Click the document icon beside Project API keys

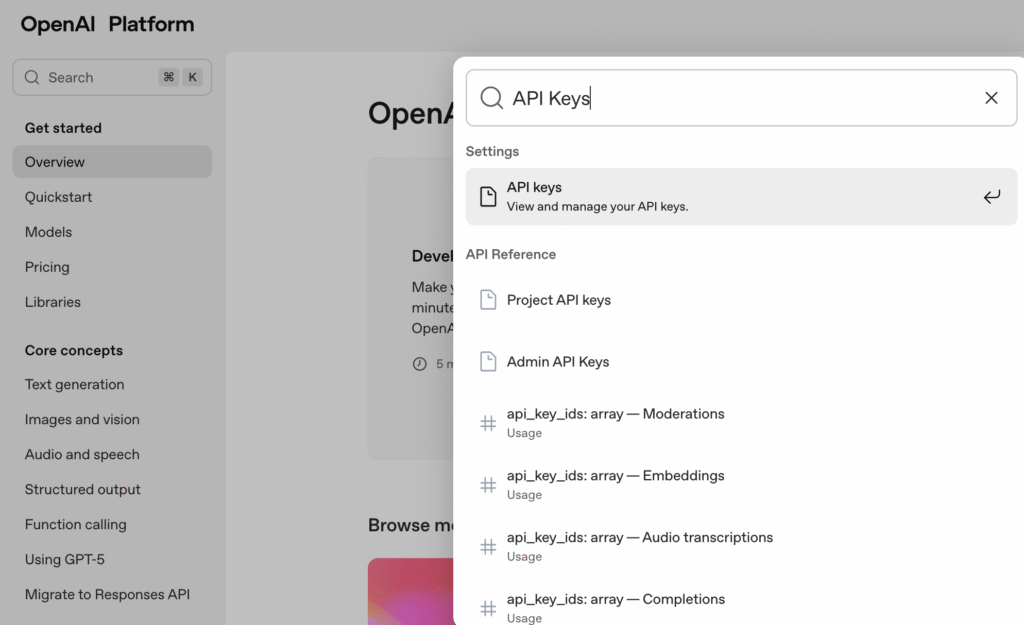[x=489, y=299]
